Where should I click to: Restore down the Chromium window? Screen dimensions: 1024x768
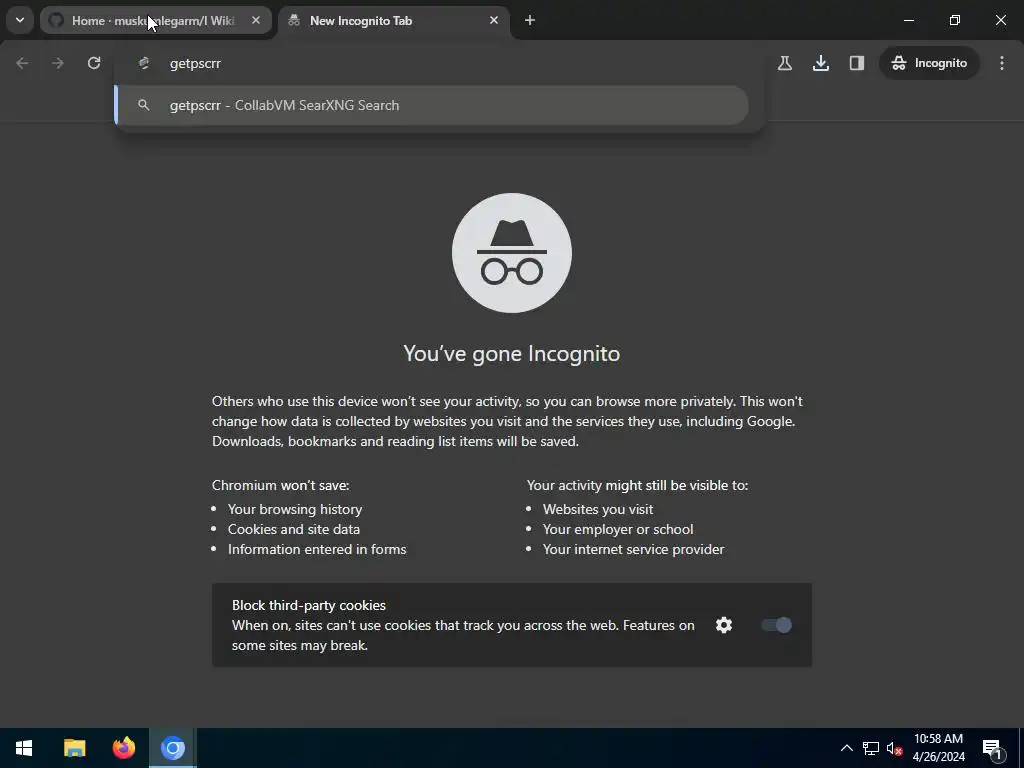(955, 20)
